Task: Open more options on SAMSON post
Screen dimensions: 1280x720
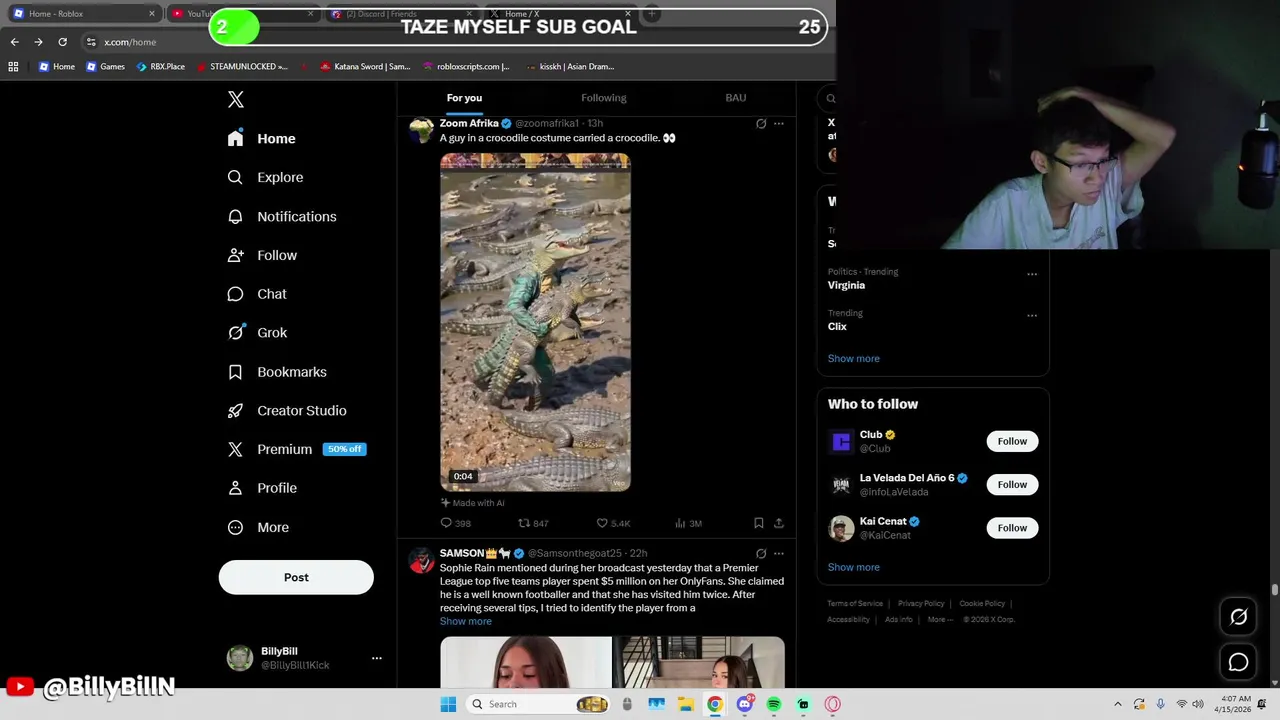Action: point(779,553)
